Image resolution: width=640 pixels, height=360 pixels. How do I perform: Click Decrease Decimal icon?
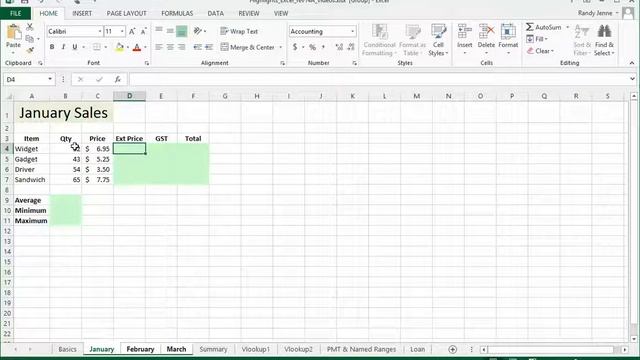(351, 47)
